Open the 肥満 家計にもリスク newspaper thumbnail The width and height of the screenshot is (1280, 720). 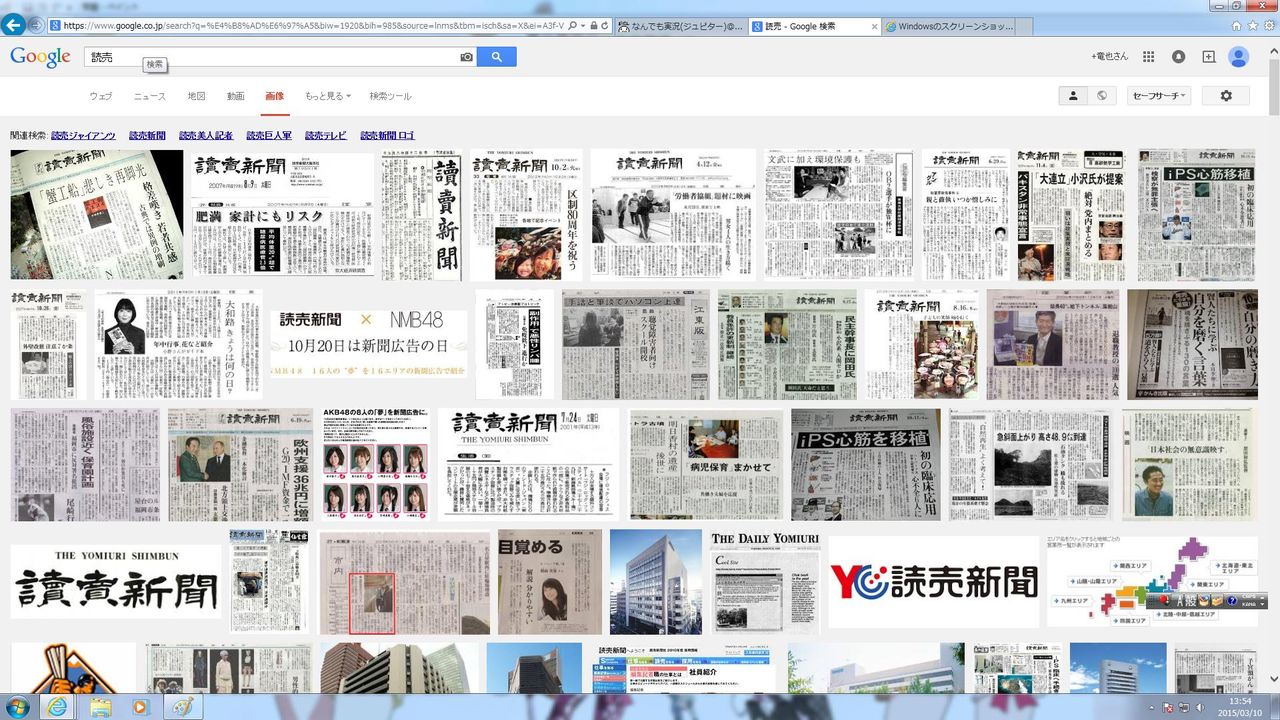click(283, 215)
